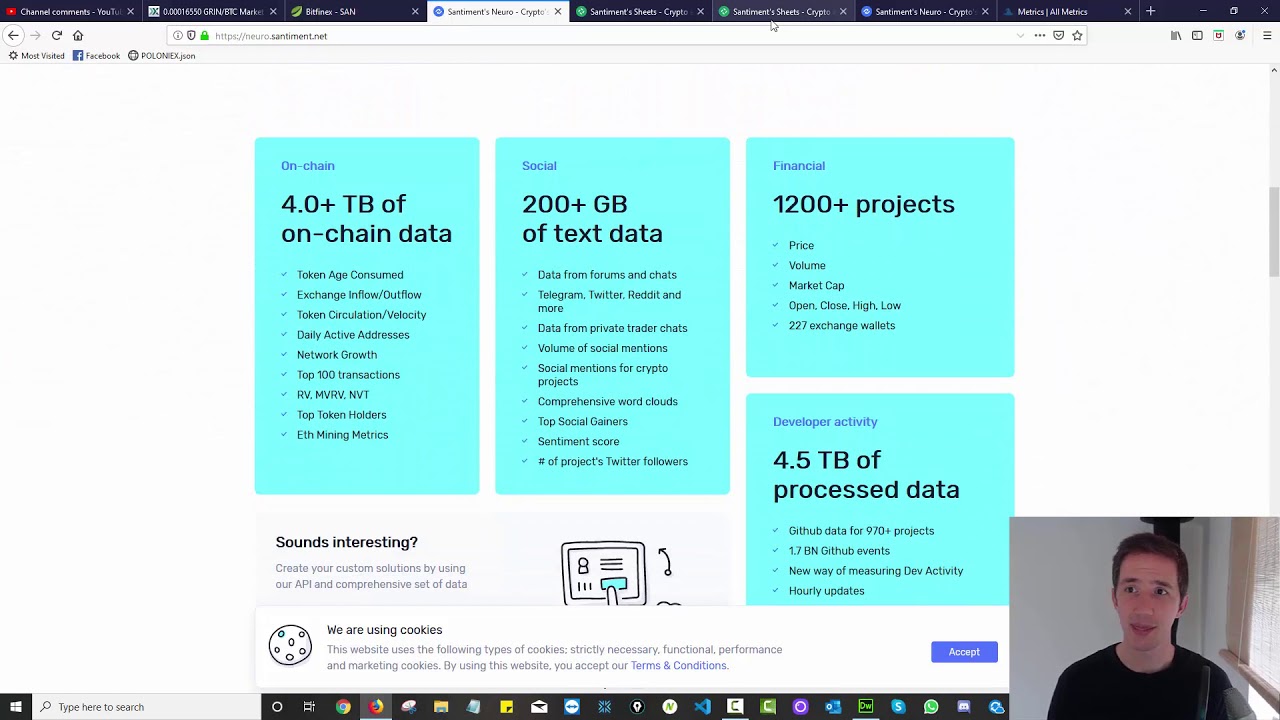Open the Terms & Conditions link

[678, 666]
